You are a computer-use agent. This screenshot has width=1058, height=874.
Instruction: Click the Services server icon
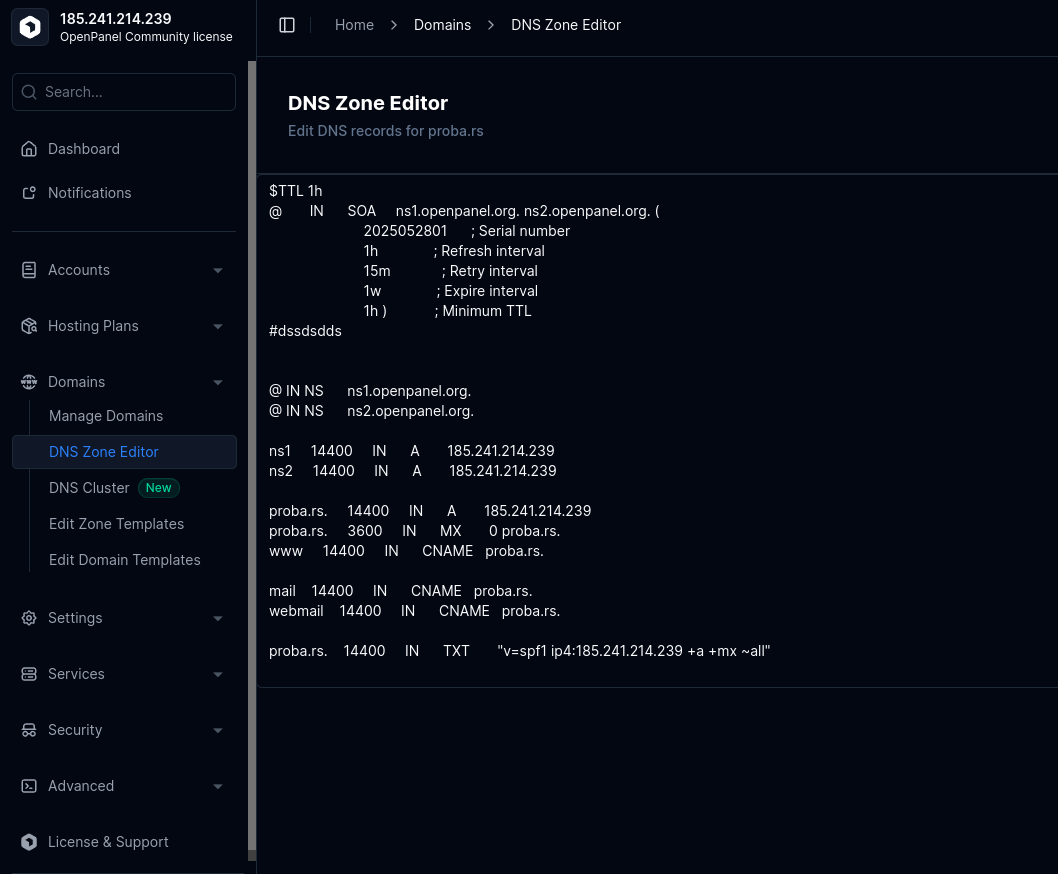click(x=29, y=674)
